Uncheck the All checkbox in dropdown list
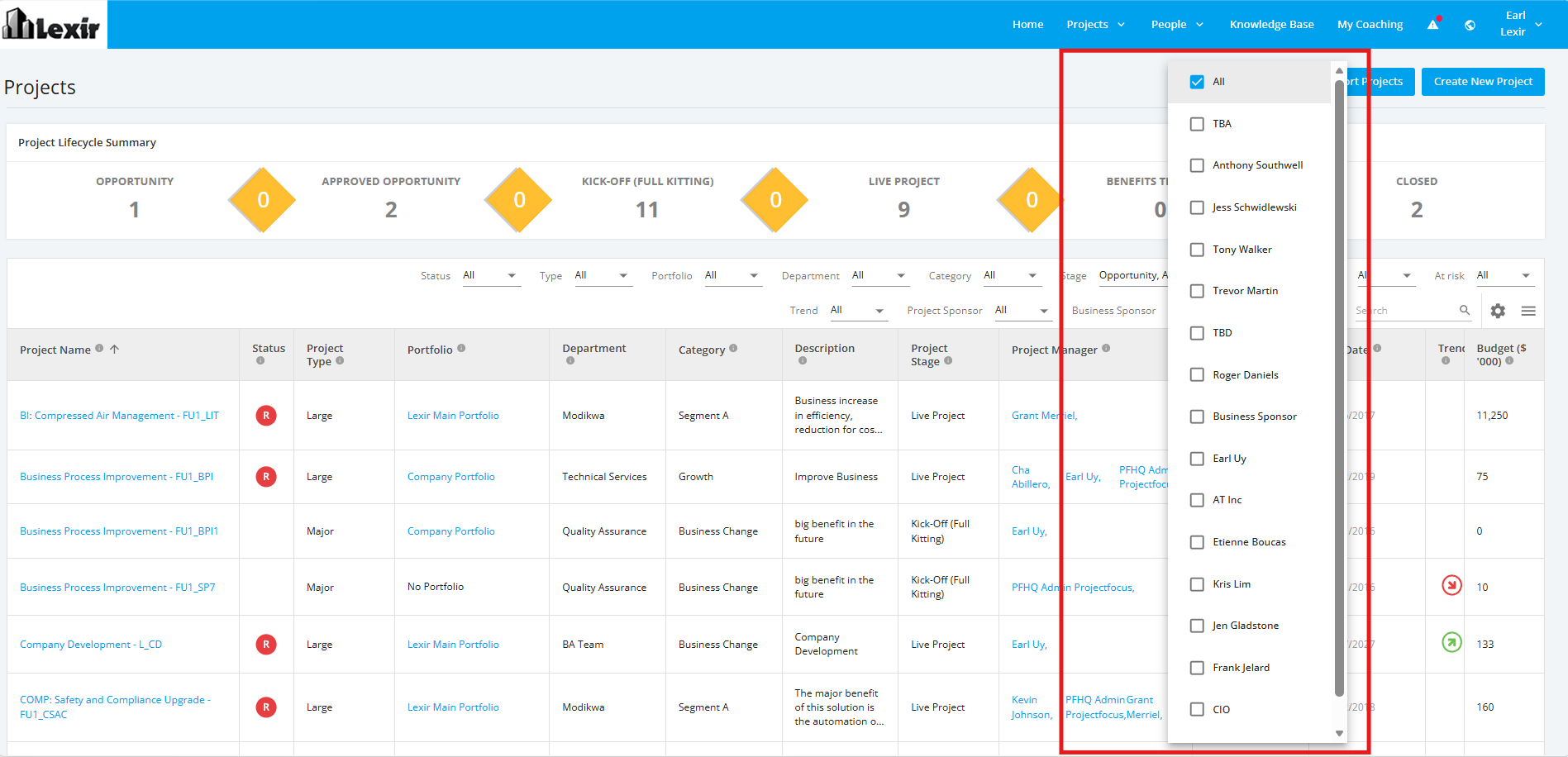 coord(1197,82)
